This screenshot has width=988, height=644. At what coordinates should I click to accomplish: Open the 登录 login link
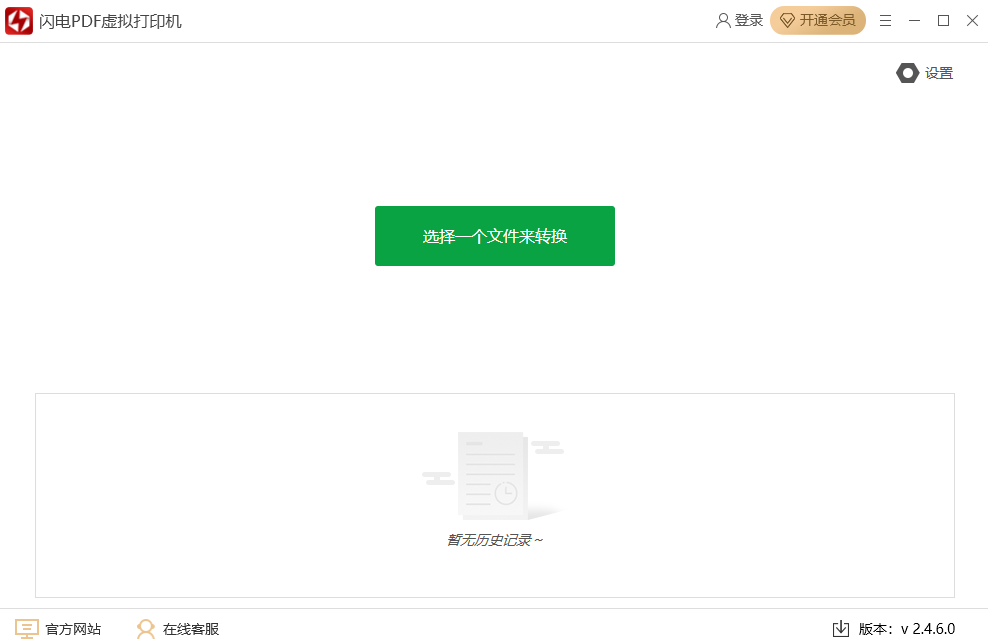click(x=749, y=21)
